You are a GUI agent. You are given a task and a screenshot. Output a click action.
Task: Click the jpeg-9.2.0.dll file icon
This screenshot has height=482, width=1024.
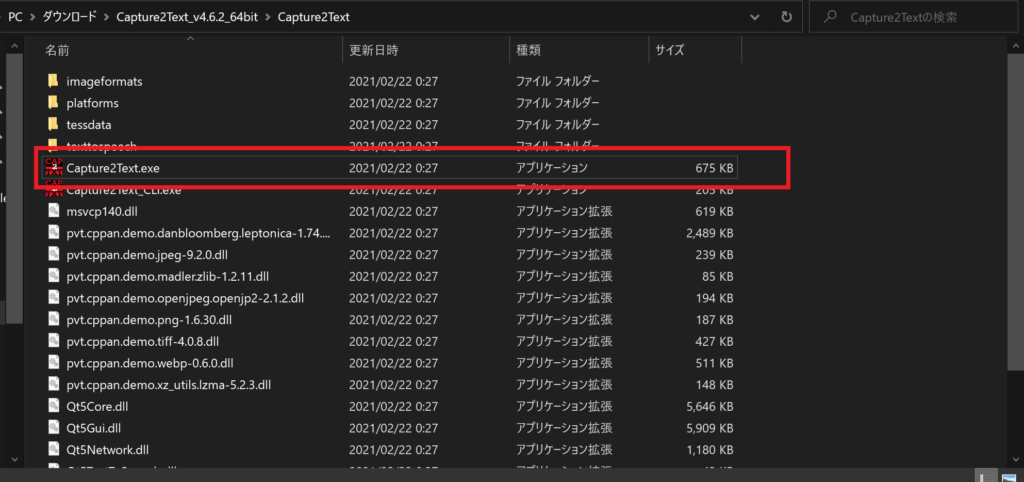click(x=54, y=255)
